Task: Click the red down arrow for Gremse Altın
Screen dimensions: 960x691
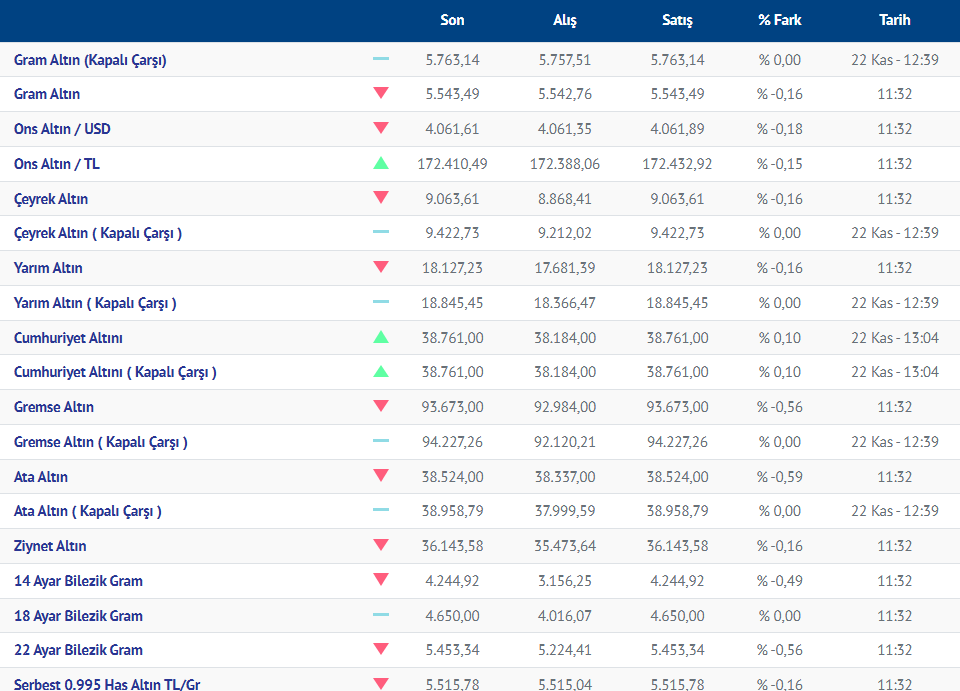Action: (381, 406)
